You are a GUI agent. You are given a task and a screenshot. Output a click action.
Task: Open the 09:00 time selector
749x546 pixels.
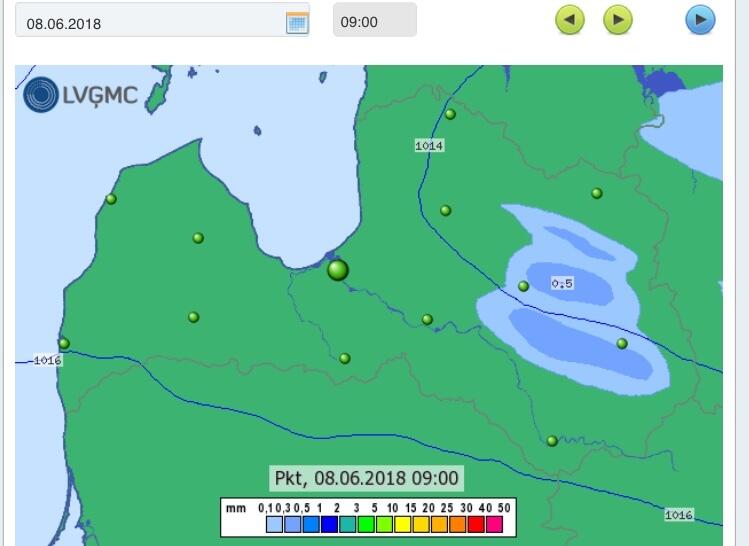click(x=374, y=21)
